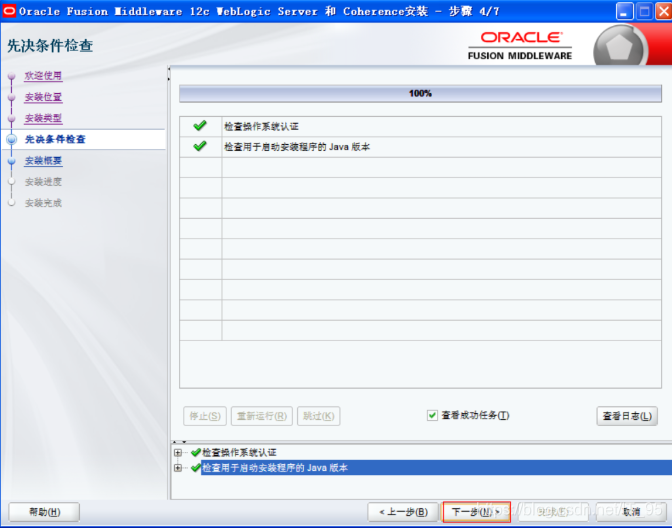Click the 安装位置 step bullet icon
The height and width of the screenshot is (528, 672).
tap(12, 97)
